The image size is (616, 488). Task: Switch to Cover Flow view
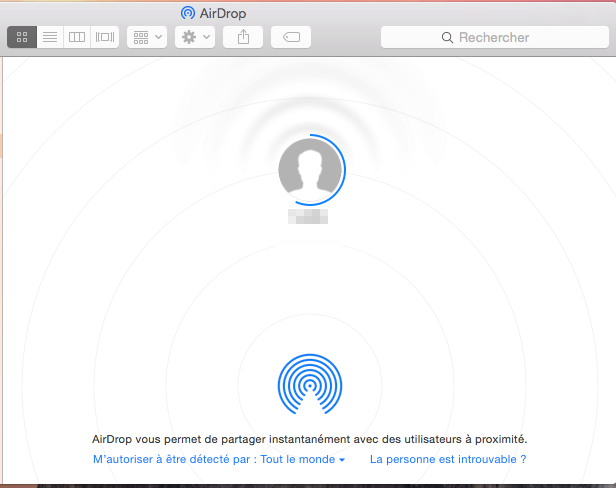tap(105, 37)
